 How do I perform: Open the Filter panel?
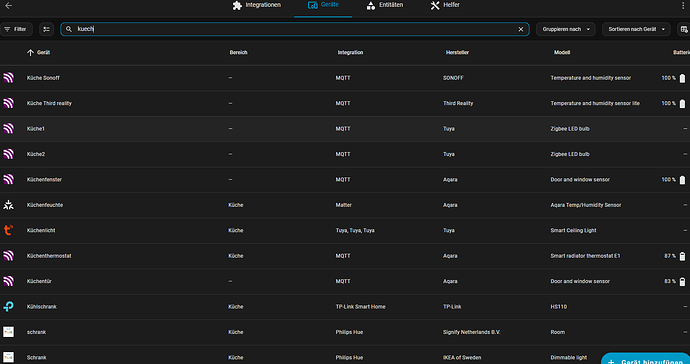pyautogui.click(x=16, y=29)
